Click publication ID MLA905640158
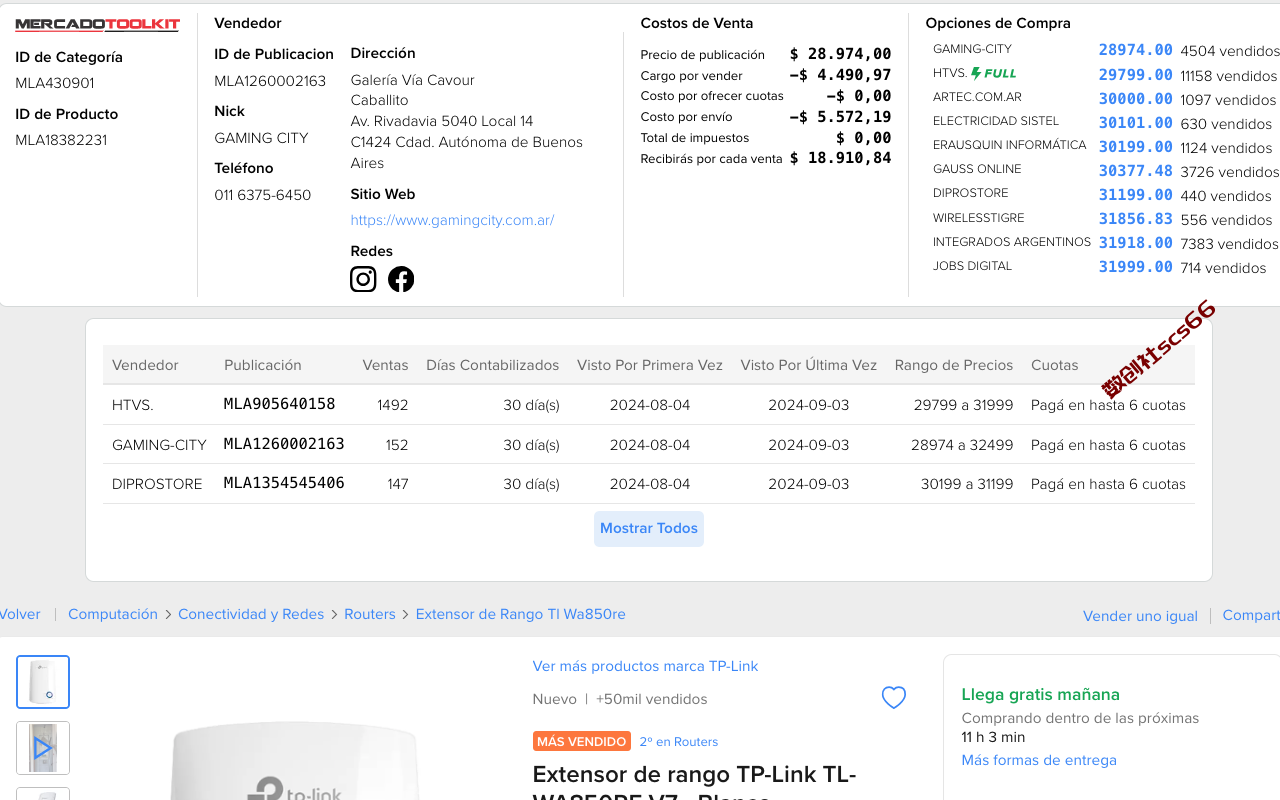The width and height of the screenshot is (1280, 800). click(x=279, y=404)
